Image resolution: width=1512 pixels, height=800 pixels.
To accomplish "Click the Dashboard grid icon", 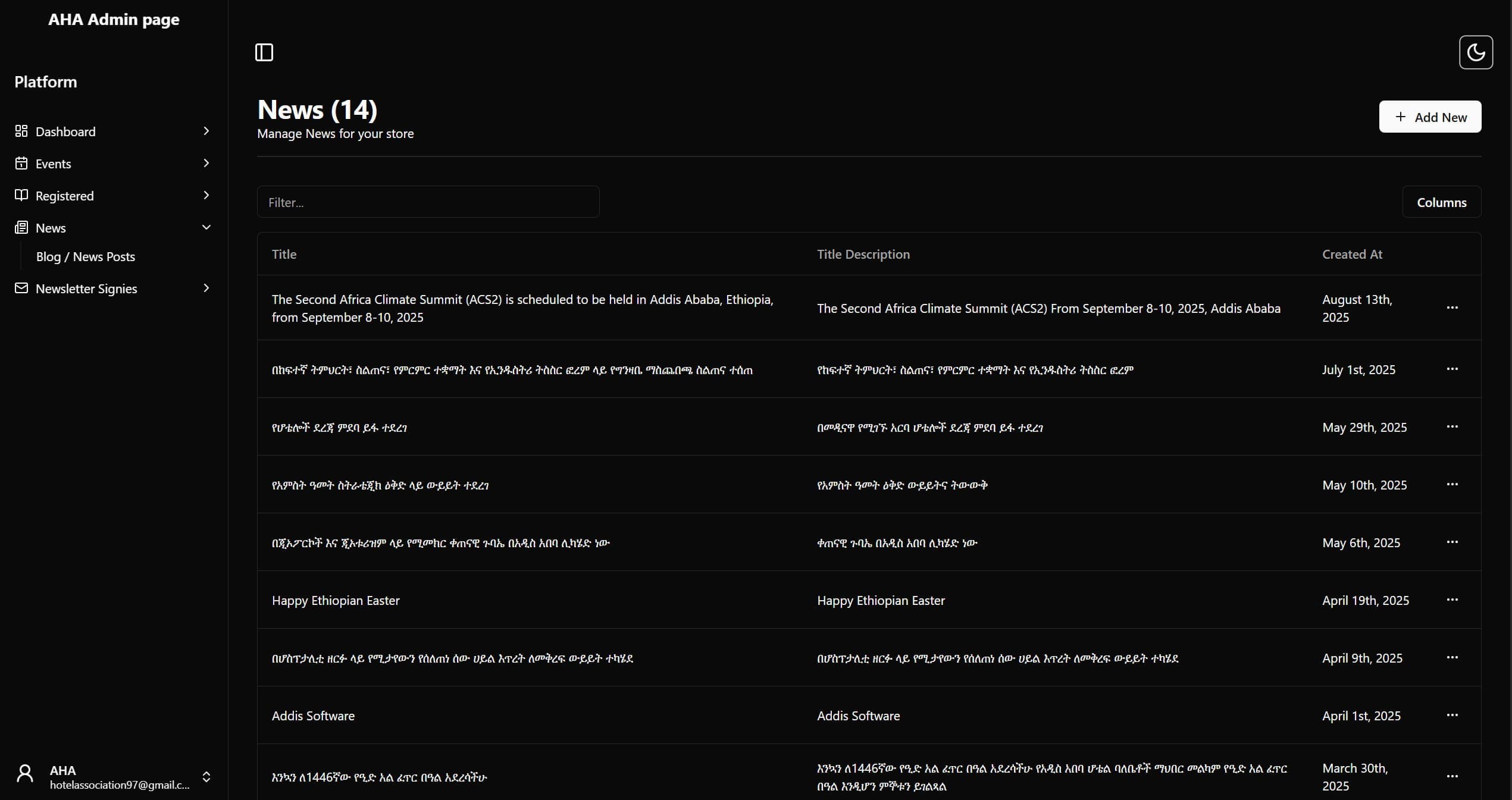I will pos(21,131).
